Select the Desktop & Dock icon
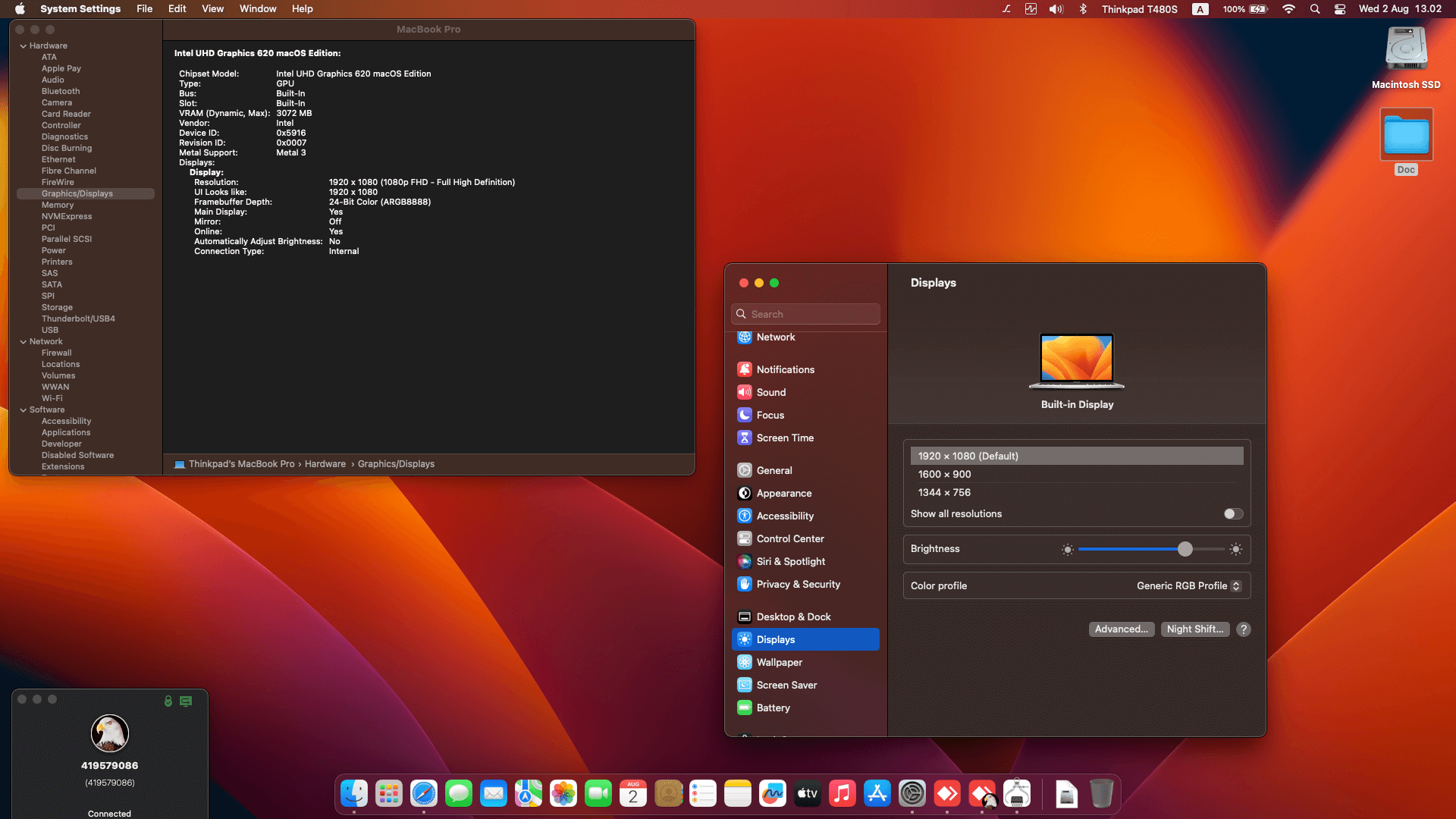Image resolution: width=1456 pixels, height=819 pixels. click(745, 617)
